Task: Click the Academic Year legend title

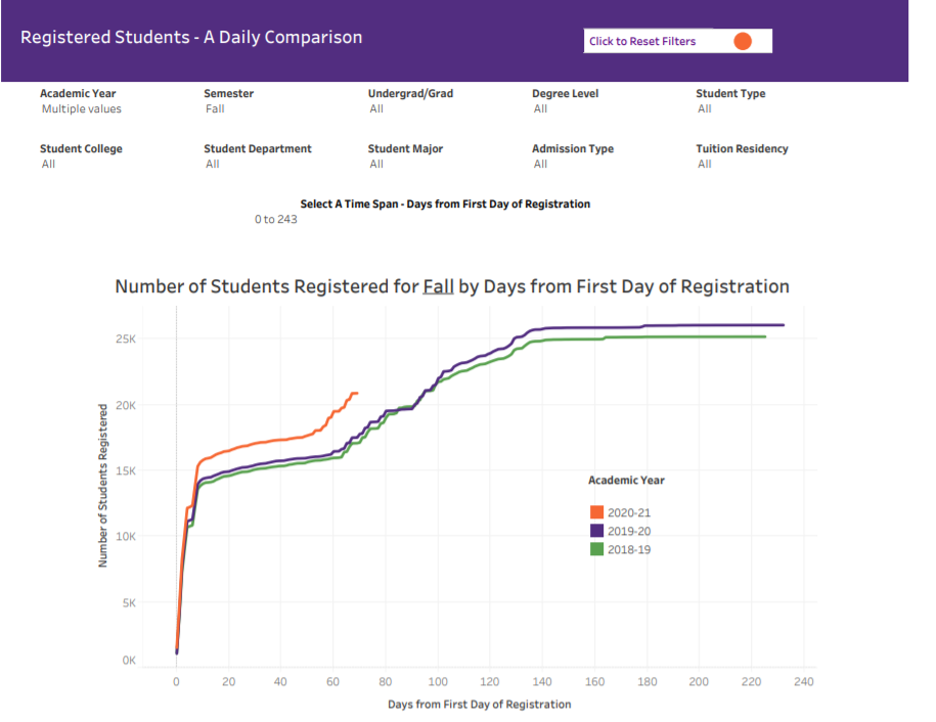Action: pos(626,480)
